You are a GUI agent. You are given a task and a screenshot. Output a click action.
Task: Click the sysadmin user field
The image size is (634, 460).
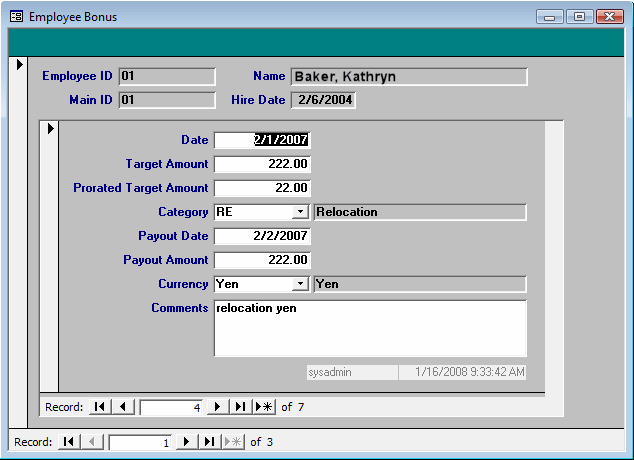tap(352, 372)
